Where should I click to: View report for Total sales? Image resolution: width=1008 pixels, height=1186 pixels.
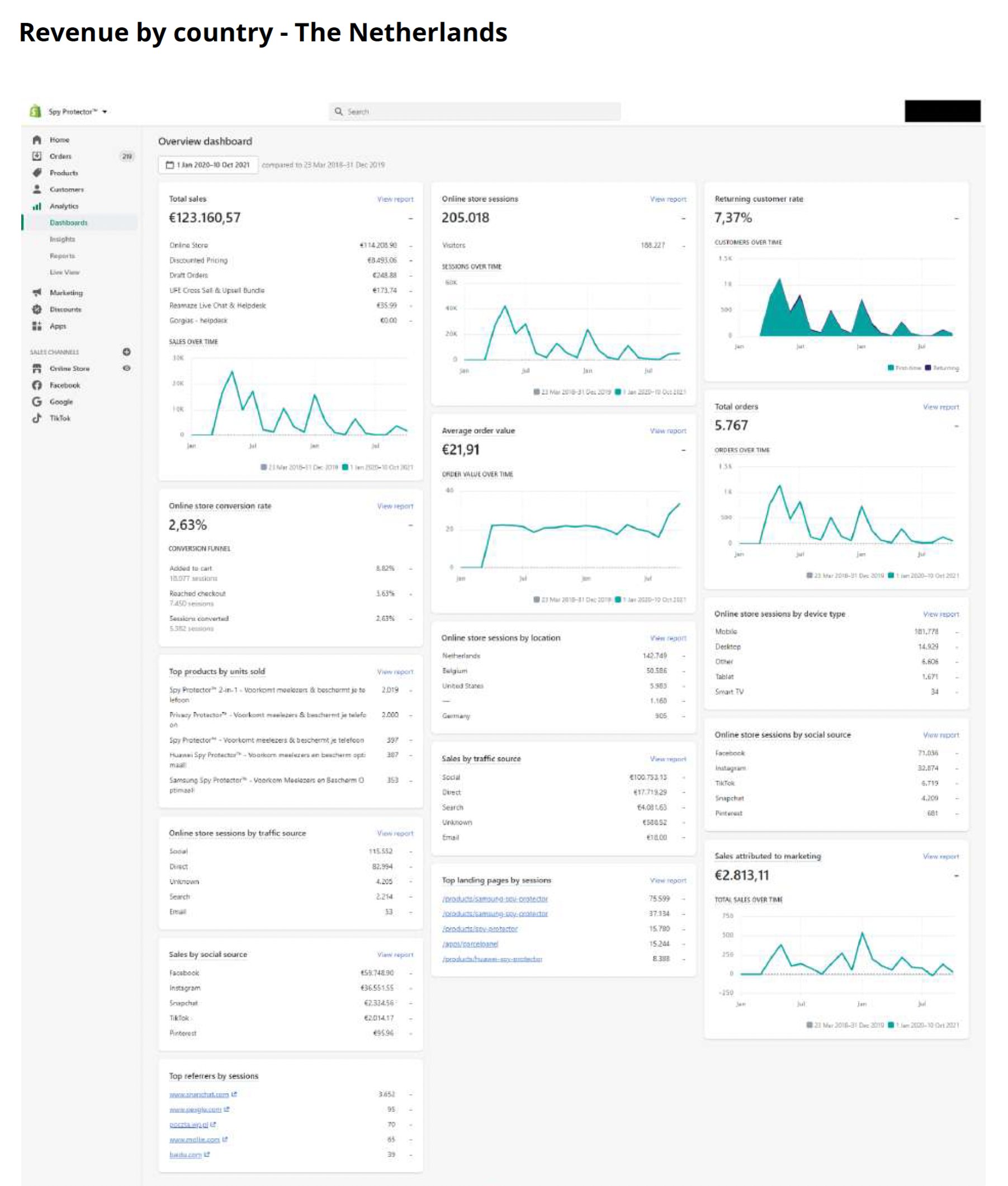[x=395, y=199]
